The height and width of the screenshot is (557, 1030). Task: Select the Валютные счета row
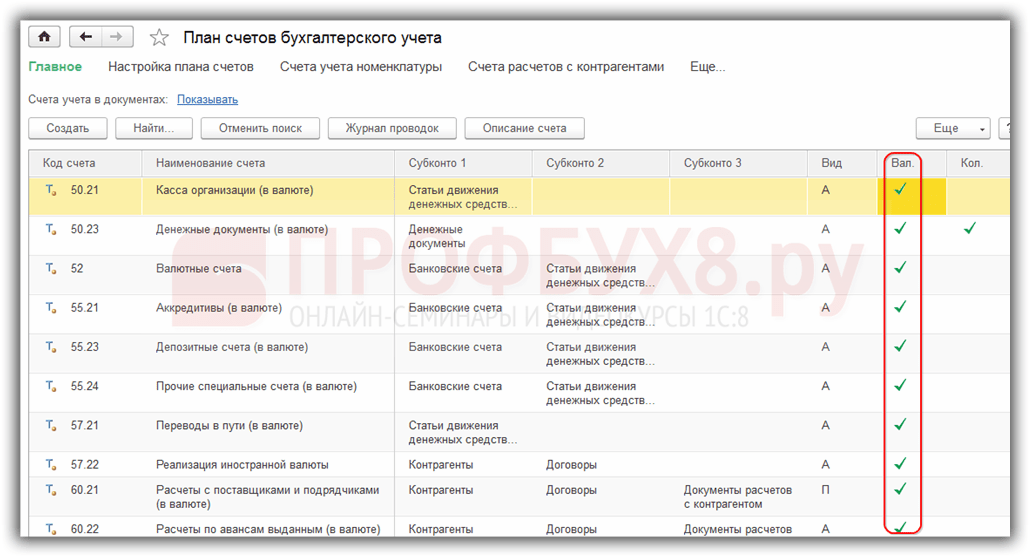[x=519, y=275]
